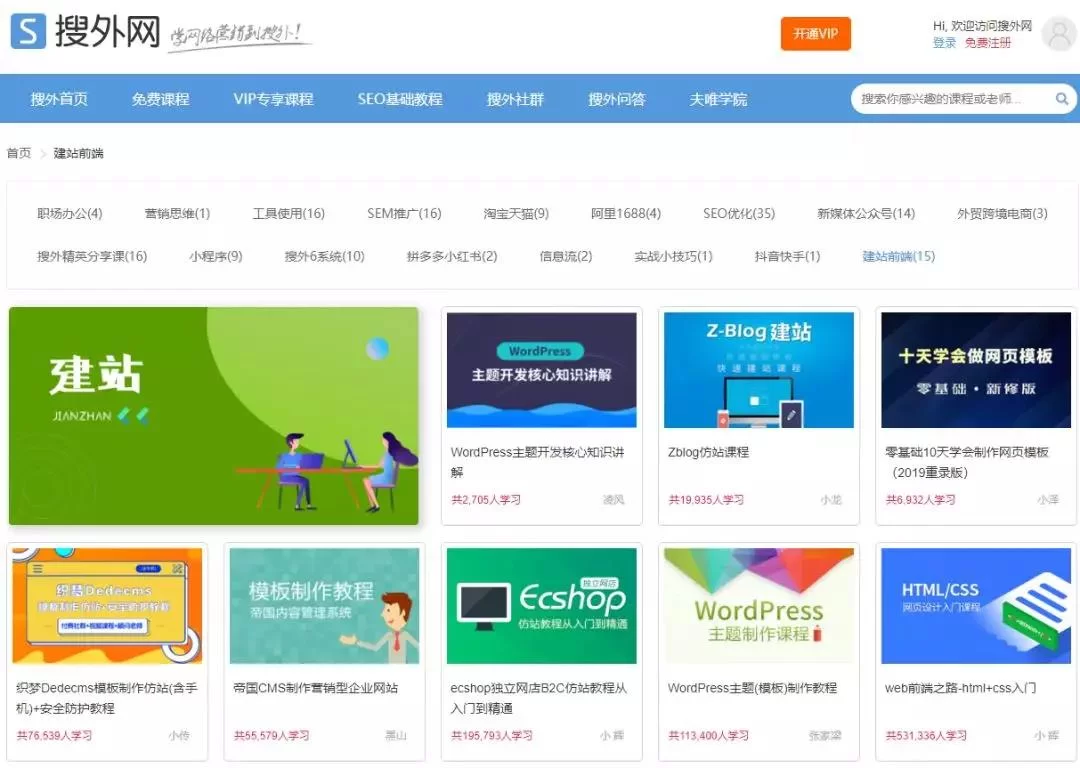This screenshot has width=1080, height=768.
Task: Select the 搜外首页 menu item
Action: click(x=57, y=99)
